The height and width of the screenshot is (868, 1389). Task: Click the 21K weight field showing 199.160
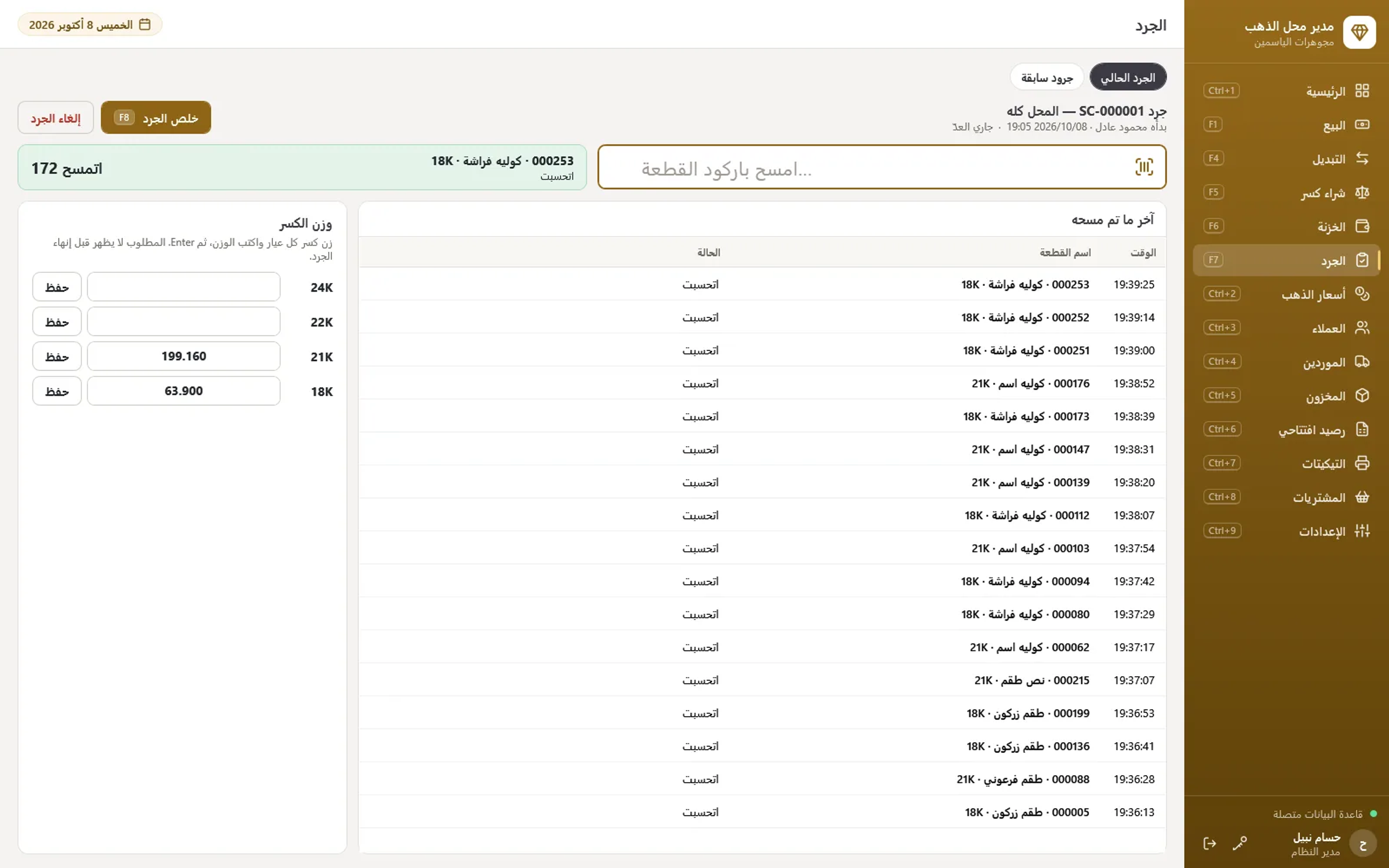184,357
